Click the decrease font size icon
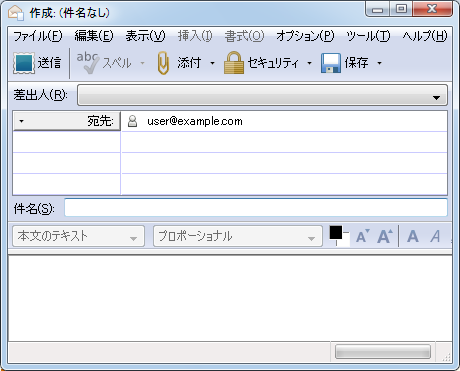The width and height of the screenshot is (460, 371). tap(362, 236)
